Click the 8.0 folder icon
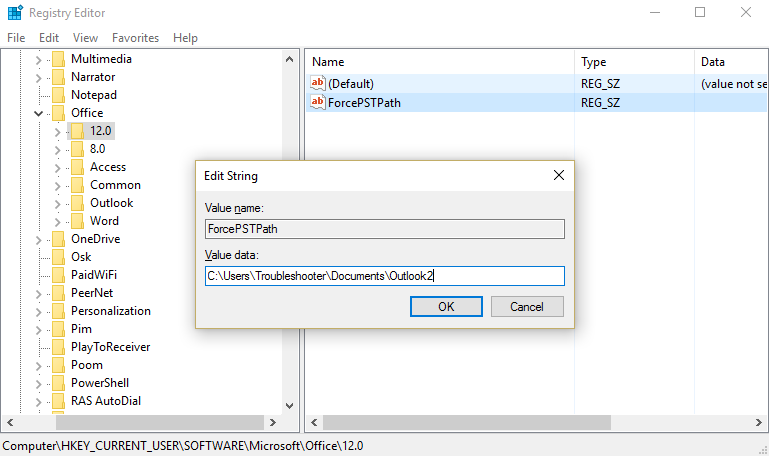 click(77, 149)
